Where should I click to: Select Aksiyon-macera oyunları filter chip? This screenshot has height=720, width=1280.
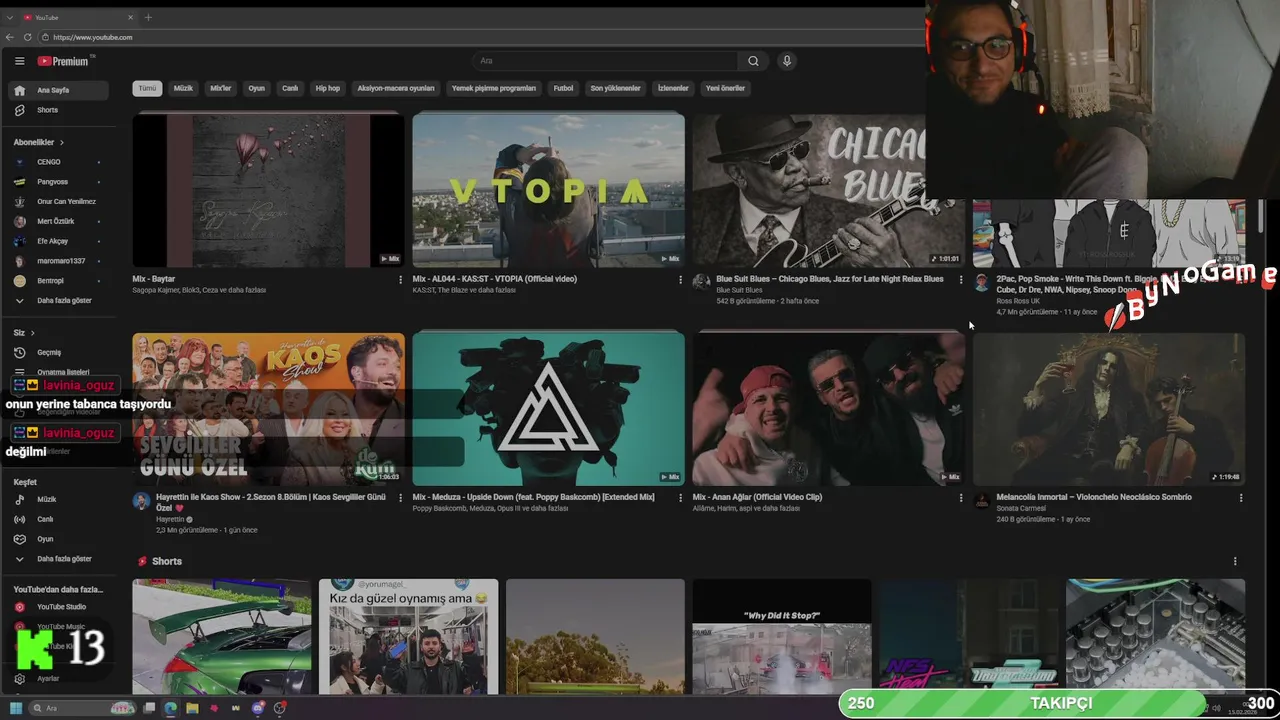pyautogui.click(x=396, y=88)
